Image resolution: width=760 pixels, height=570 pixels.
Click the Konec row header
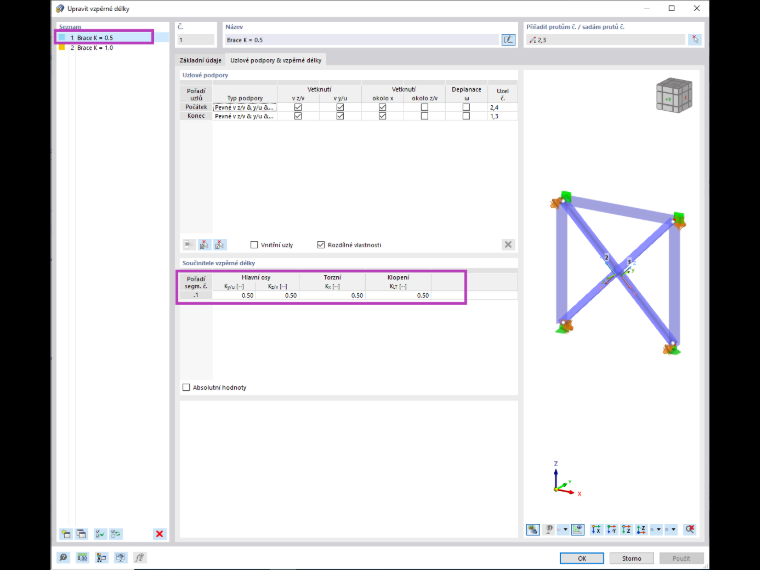pyautogui.click(x=196, y=116)
